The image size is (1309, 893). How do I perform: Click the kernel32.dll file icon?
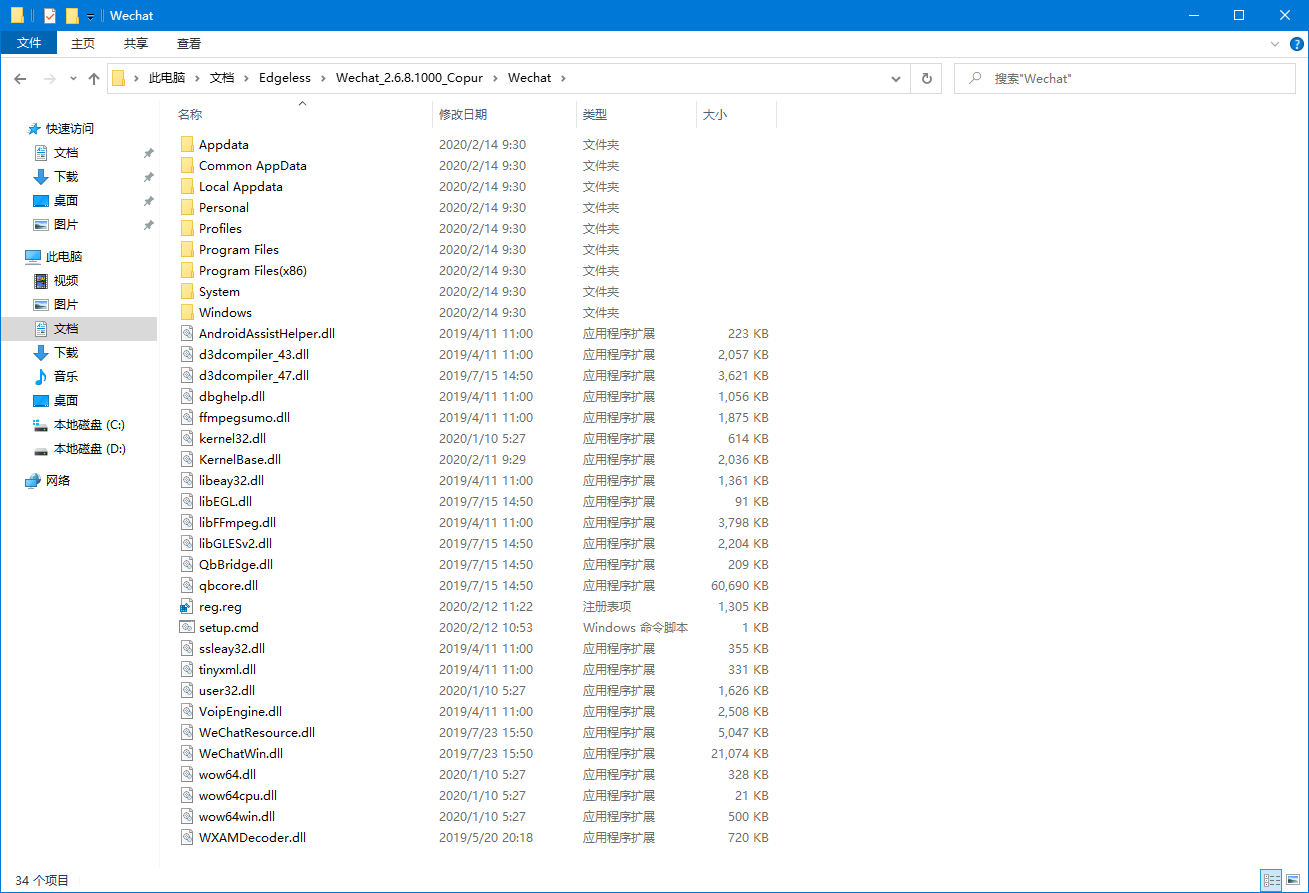187,439
